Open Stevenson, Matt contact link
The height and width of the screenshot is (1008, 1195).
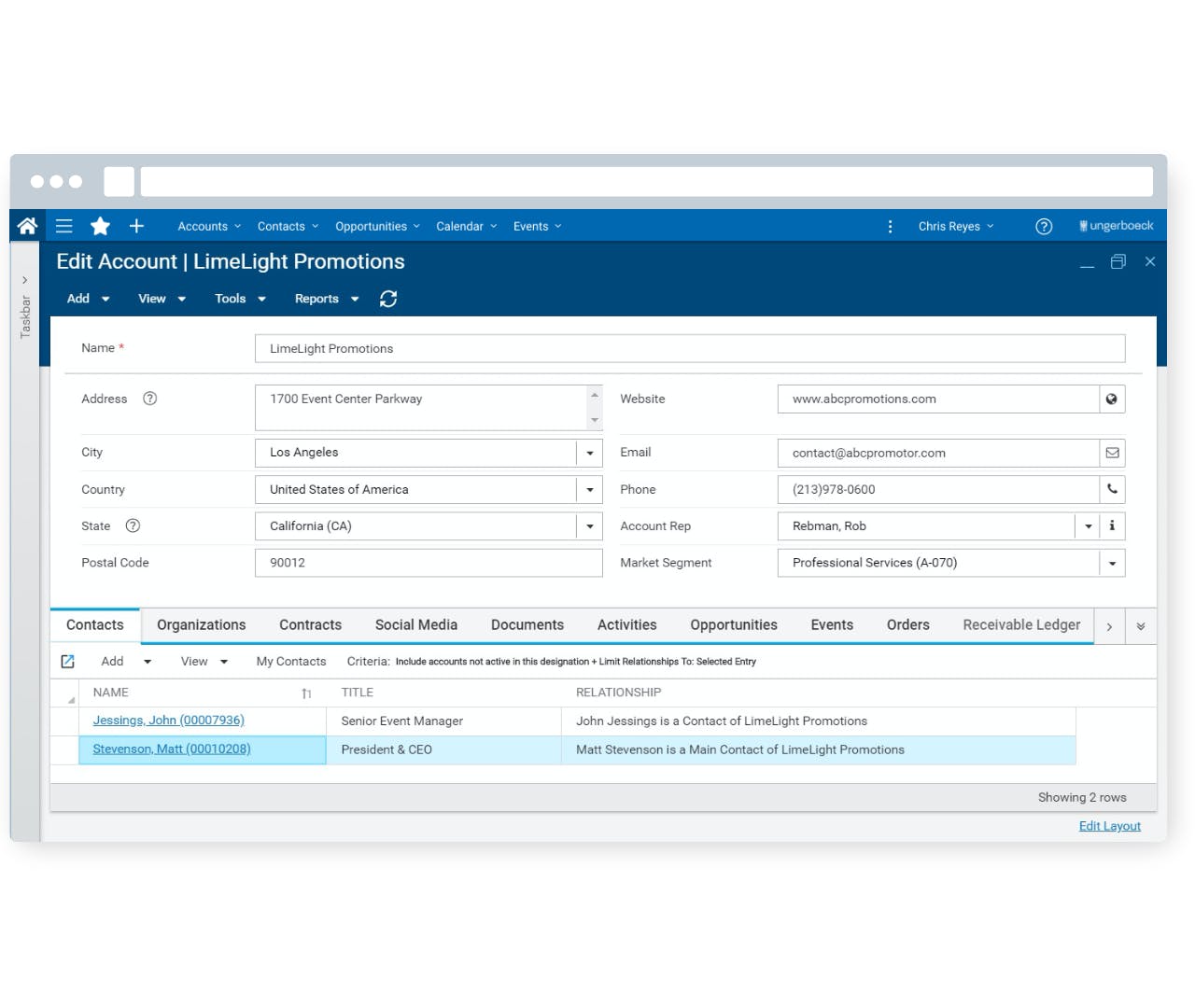172,749
